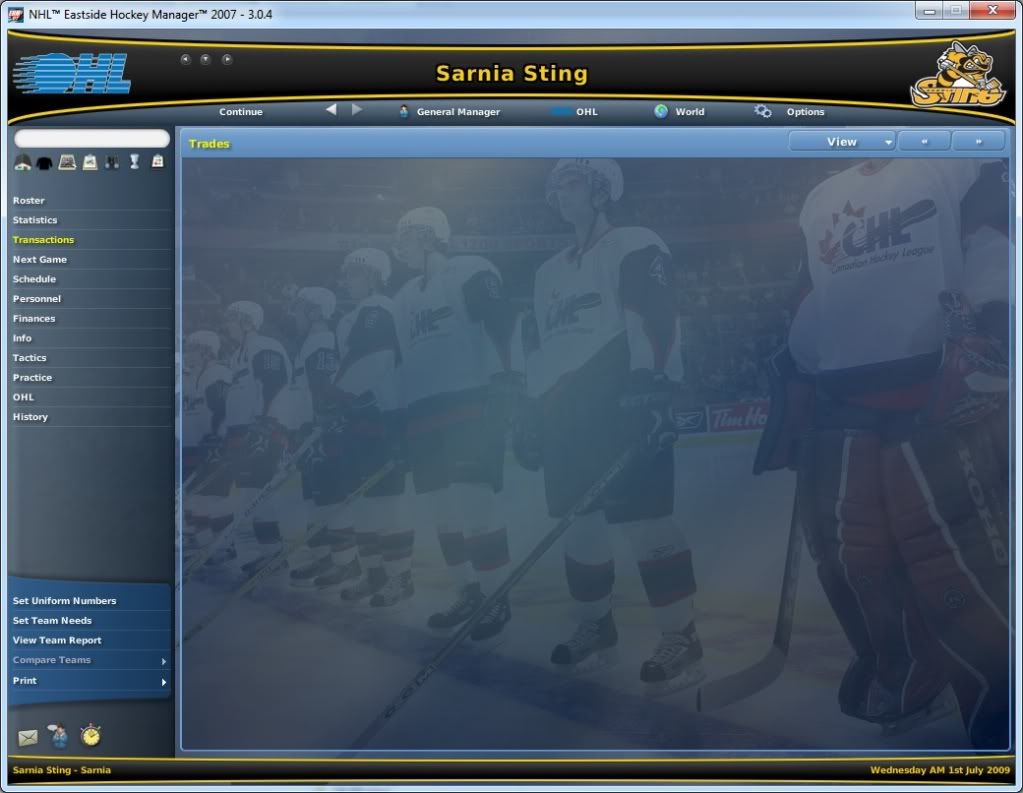The width and height of the screenshot is (1023, 793).
Task: Click next page button in Trades panel
Action: [978, 142]
